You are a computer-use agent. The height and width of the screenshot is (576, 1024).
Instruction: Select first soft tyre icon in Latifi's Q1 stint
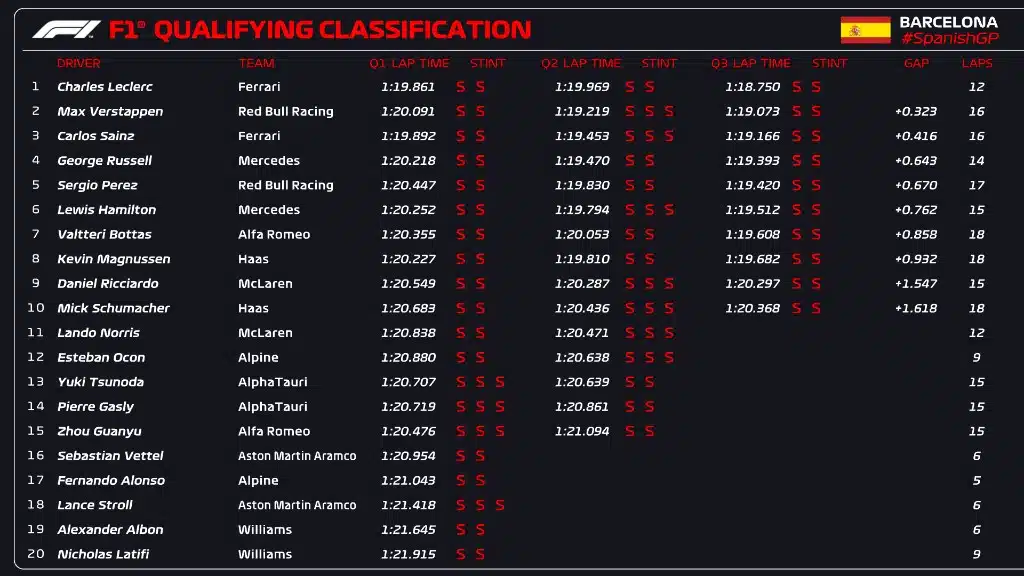click(x=461, y=554)
